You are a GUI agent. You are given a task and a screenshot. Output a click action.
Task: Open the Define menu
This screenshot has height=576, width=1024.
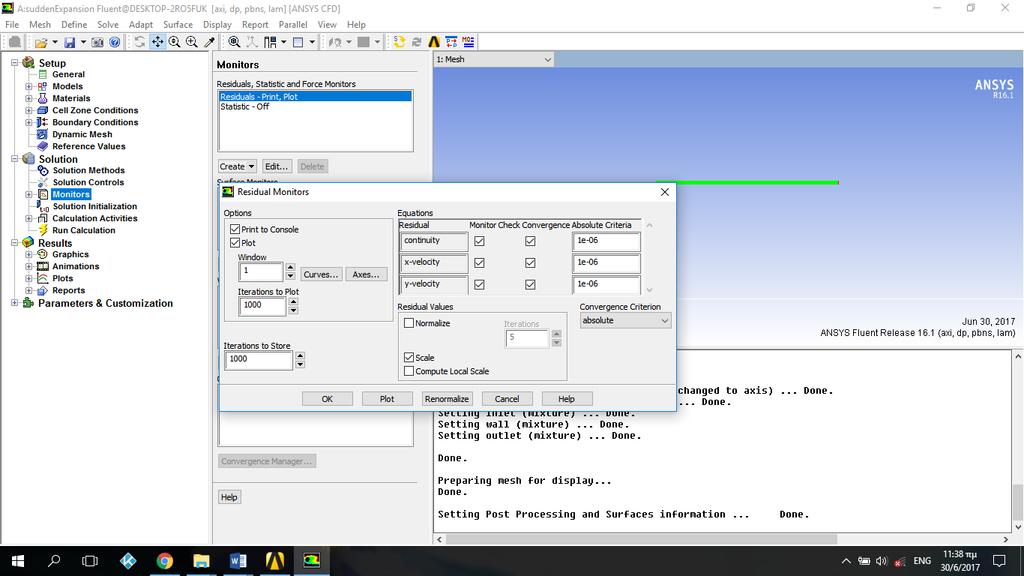[74, 25]
